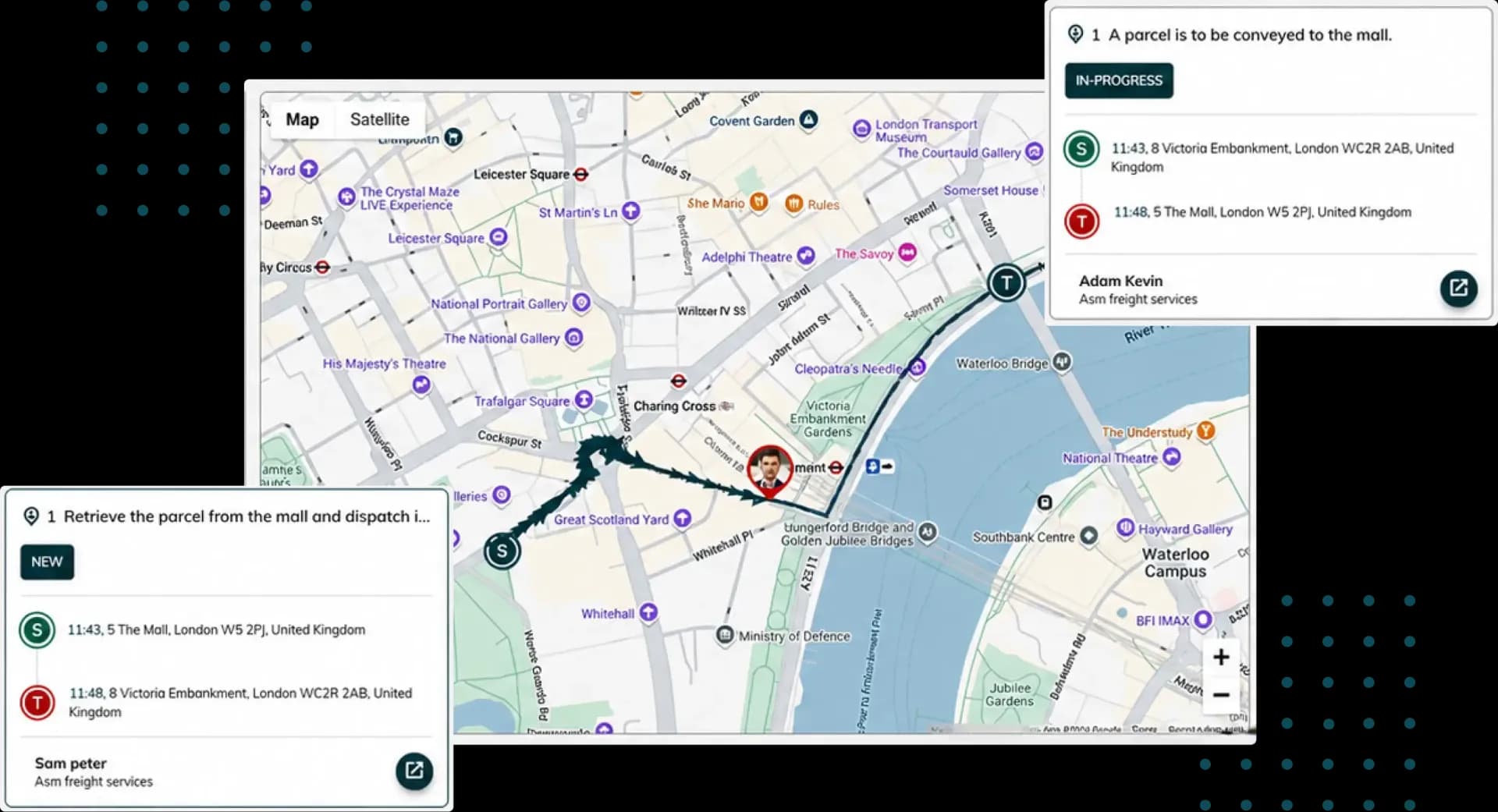The width and height of the screenshot is (1498, 812).
Task: Select Hungerford Bridge pin icon
Action: click(927, 532)
